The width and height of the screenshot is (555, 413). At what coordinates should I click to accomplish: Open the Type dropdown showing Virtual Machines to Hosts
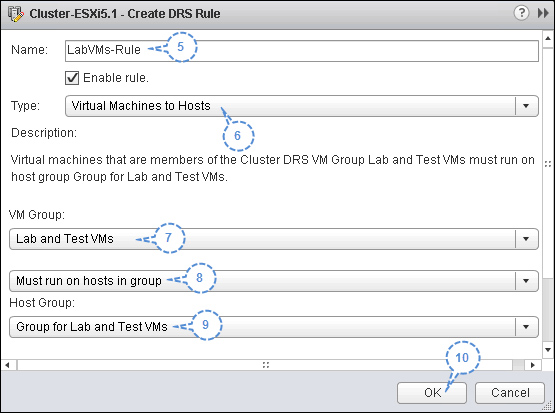click(x=302, y=106)
